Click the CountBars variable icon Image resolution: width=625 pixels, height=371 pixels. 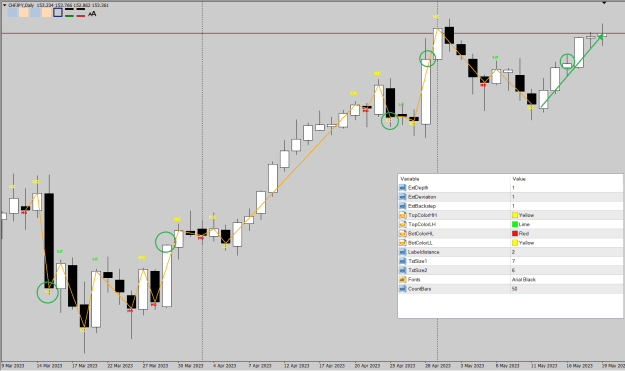point(403,289)
